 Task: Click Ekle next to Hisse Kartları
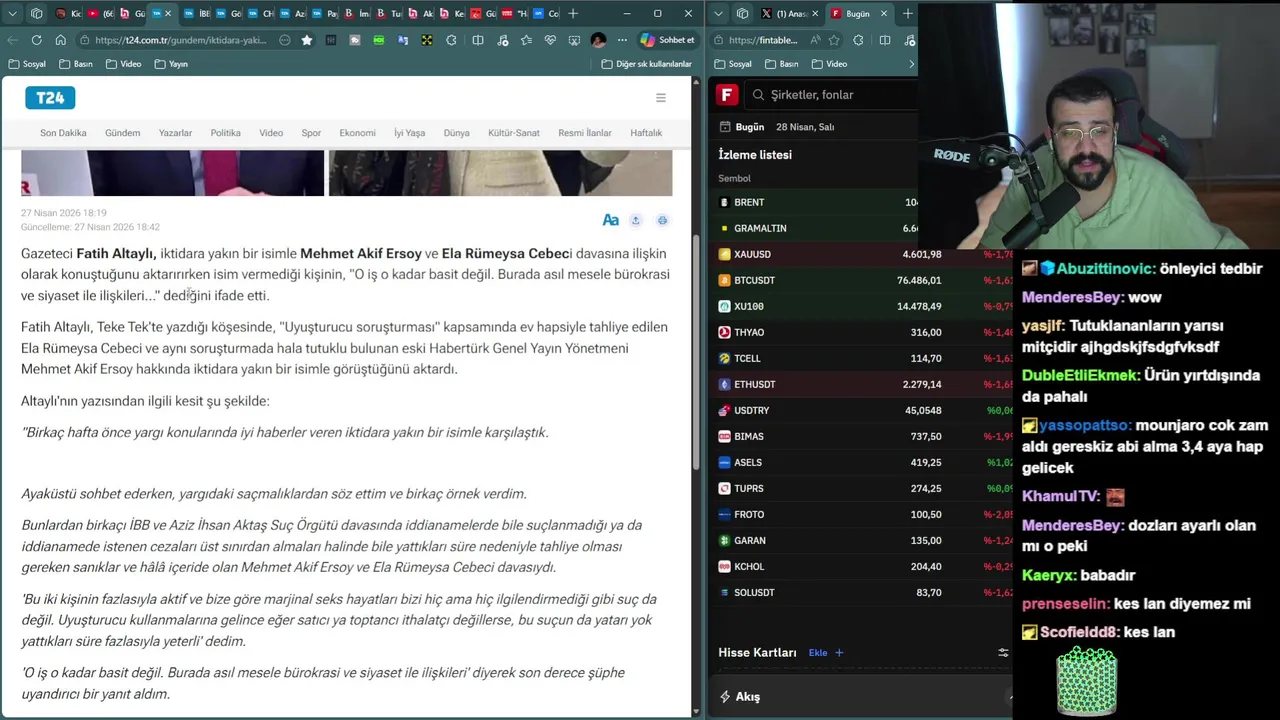[x=826, y=653]
